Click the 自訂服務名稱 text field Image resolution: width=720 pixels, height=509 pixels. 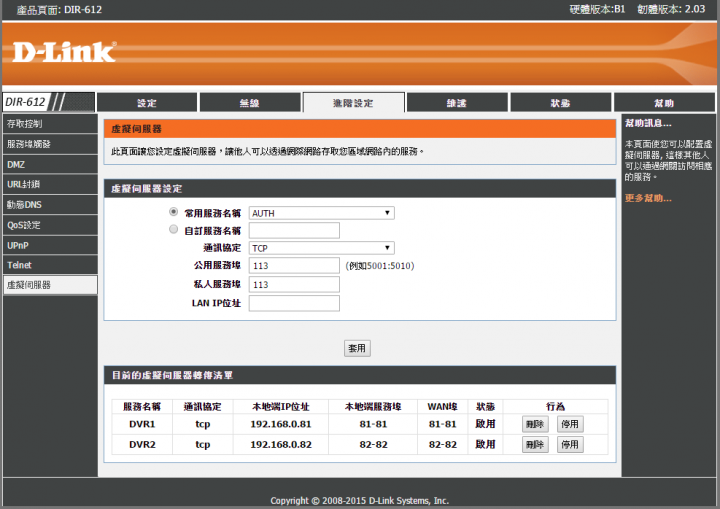click(x=294, y=230)
